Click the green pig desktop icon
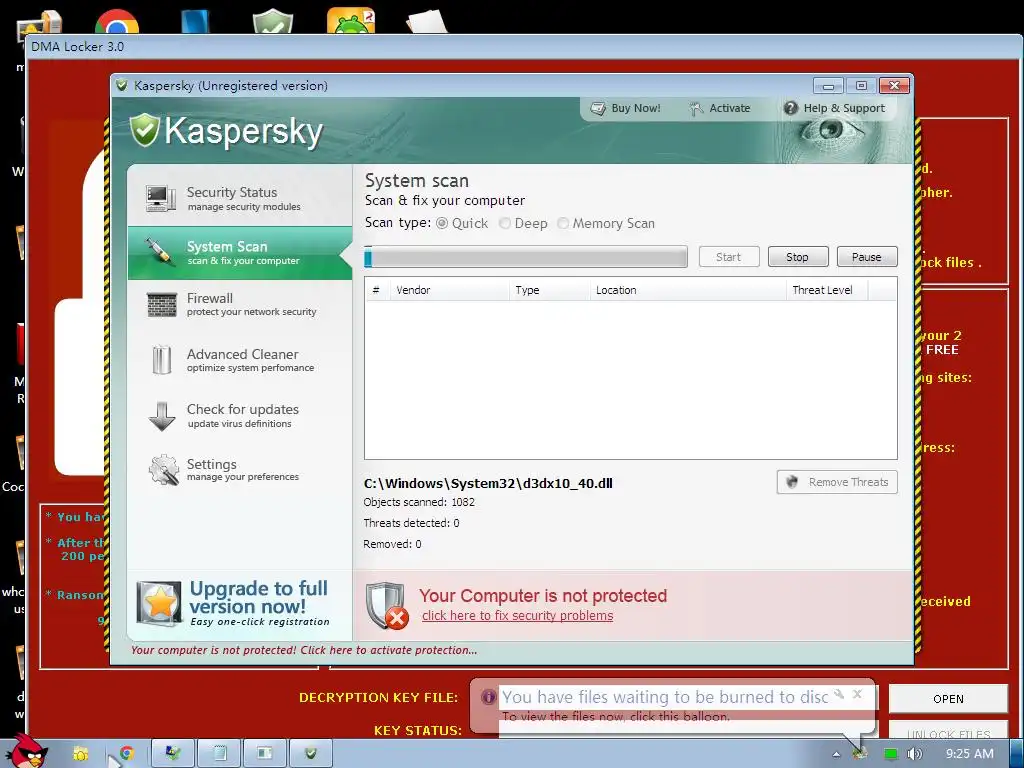Viewport: 1024px width, 768px height. (351, 20)
